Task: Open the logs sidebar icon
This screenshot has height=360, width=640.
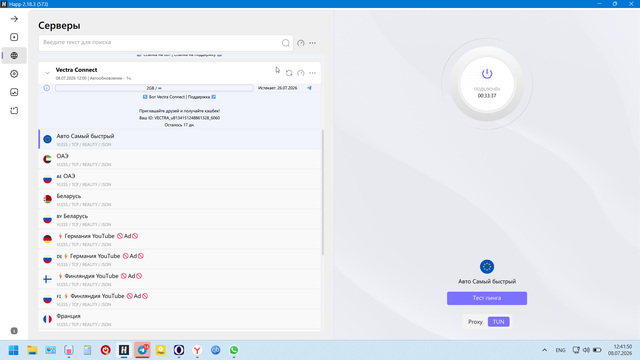Action: coord(14,111)
